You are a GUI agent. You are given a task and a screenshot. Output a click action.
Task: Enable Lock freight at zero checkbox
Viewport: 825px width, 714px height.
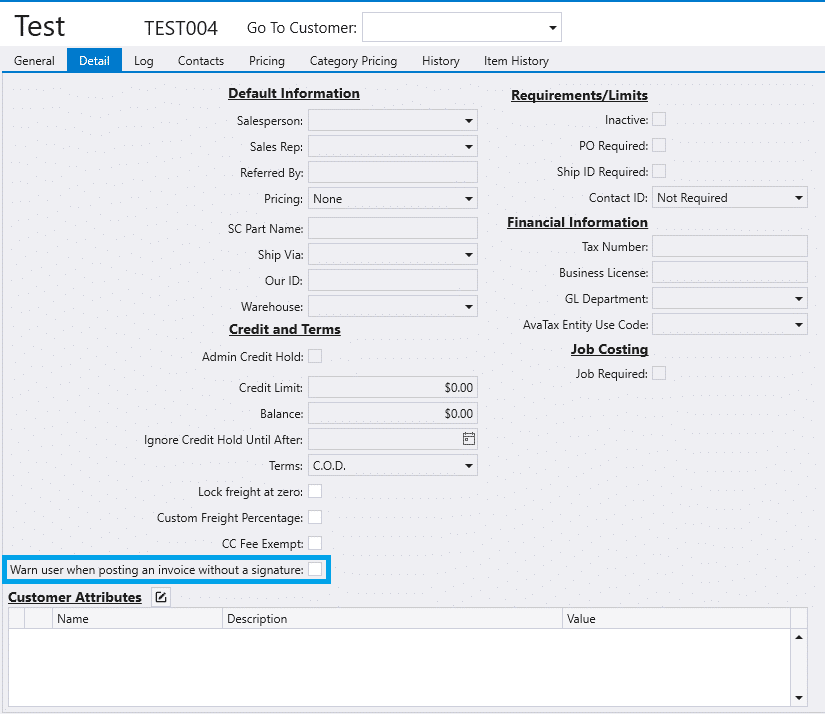315,491
